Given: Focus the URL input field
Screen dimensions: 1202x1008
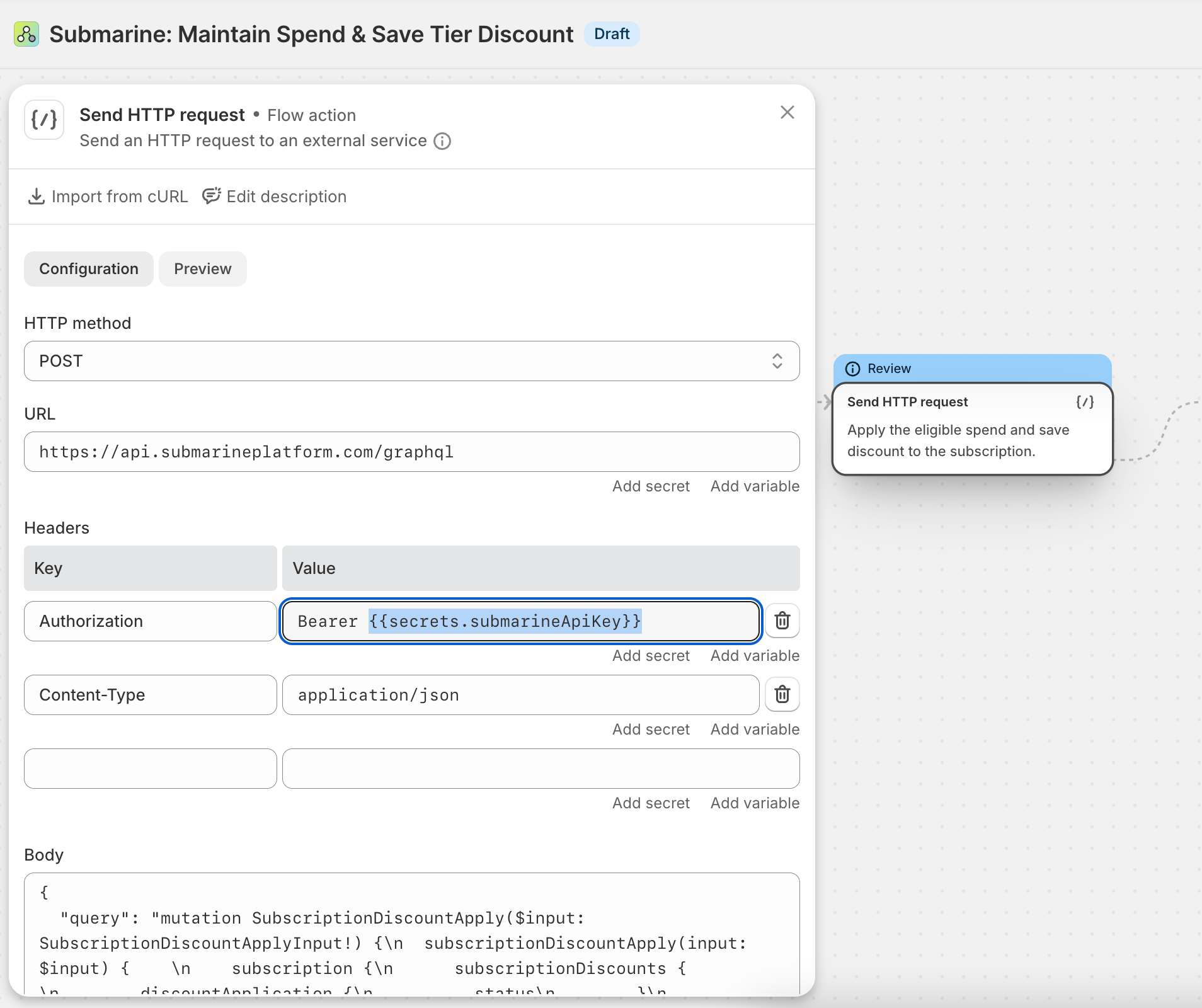Looking at the screenshot, I should pyautogui.click(x=411, y=452).
